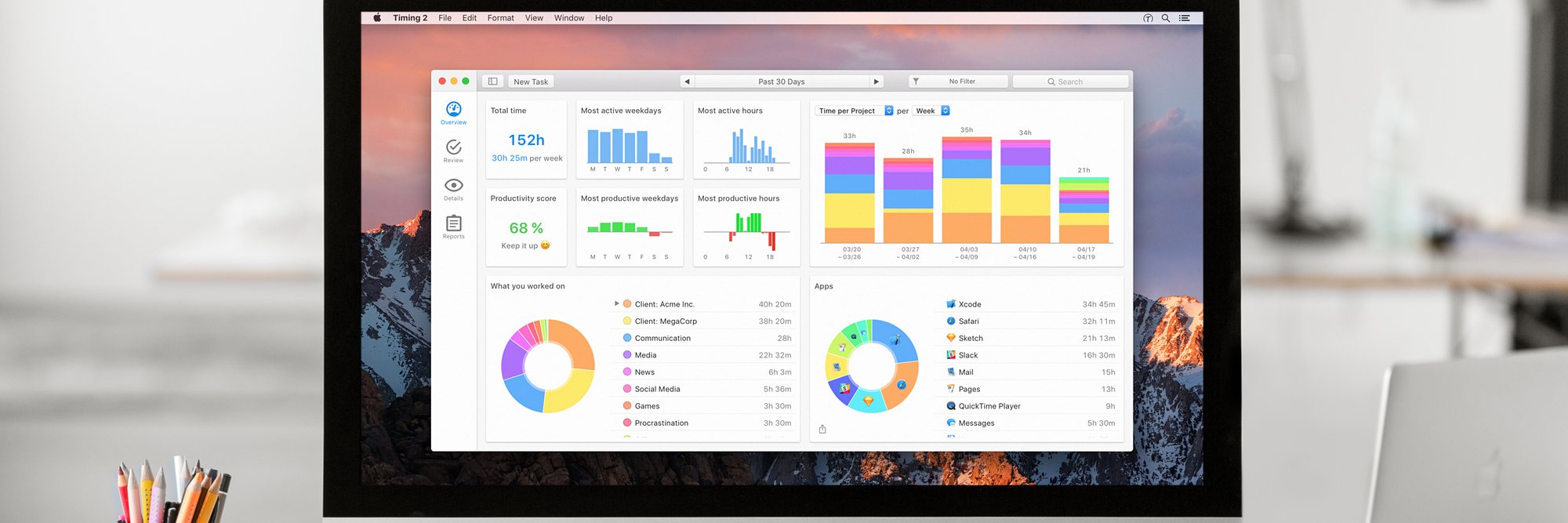The height and width of the screenshot is (523, 1568).
Task: Select the Social Media project row
Action: coord(703,389)
